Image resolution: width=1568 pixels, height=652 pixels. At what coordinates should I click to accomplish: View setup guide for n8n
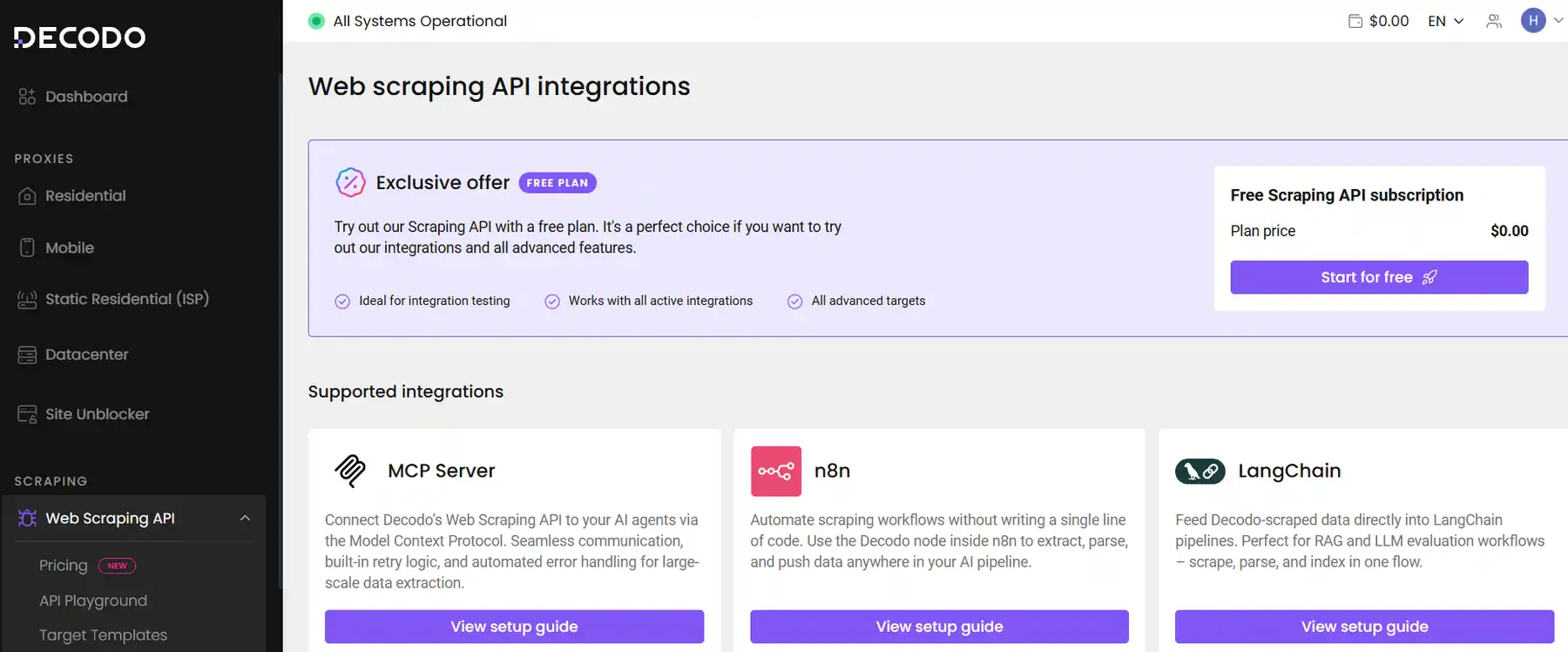click(x=939, y=627)
